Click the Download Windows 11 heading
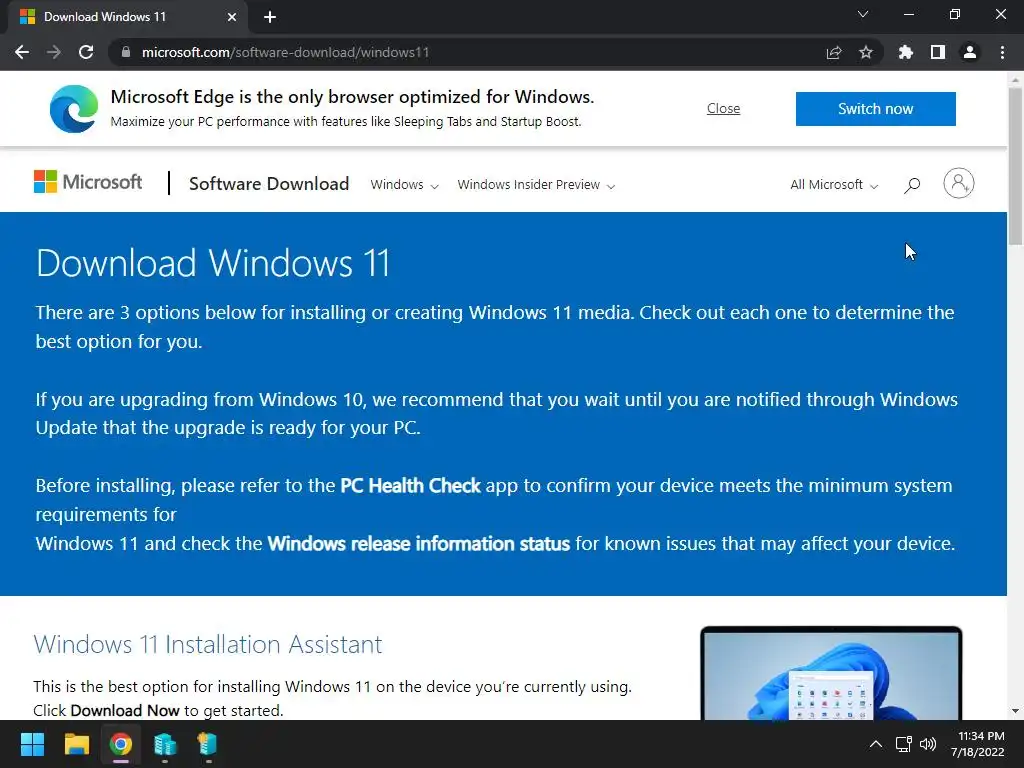The image size is (1024, 768). pyautogui.click(x=213, y=263)
